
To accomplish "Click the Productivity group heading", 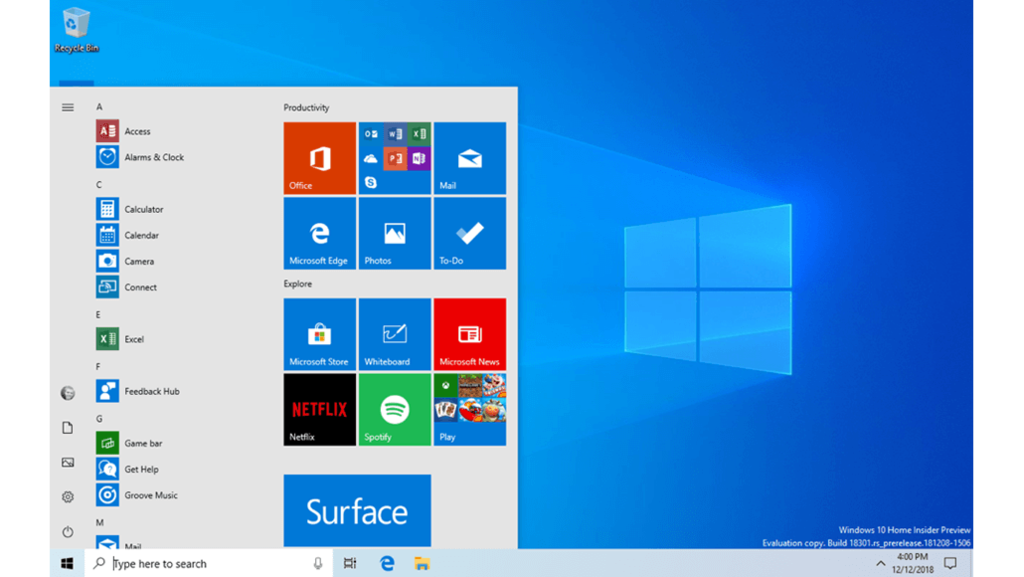I will tap(306, 108).
